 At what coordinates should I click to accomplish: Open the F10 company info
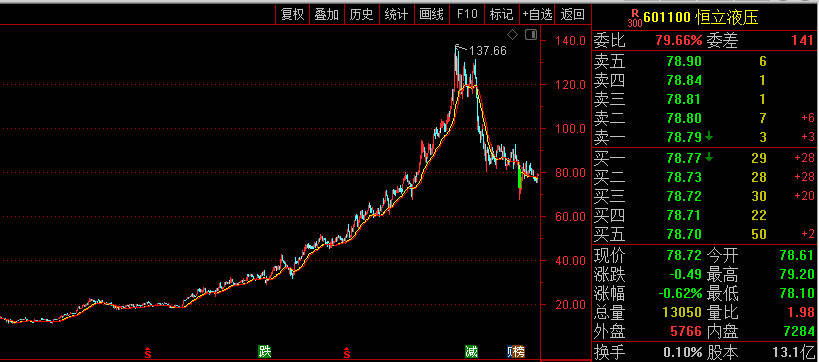point(467,14)
